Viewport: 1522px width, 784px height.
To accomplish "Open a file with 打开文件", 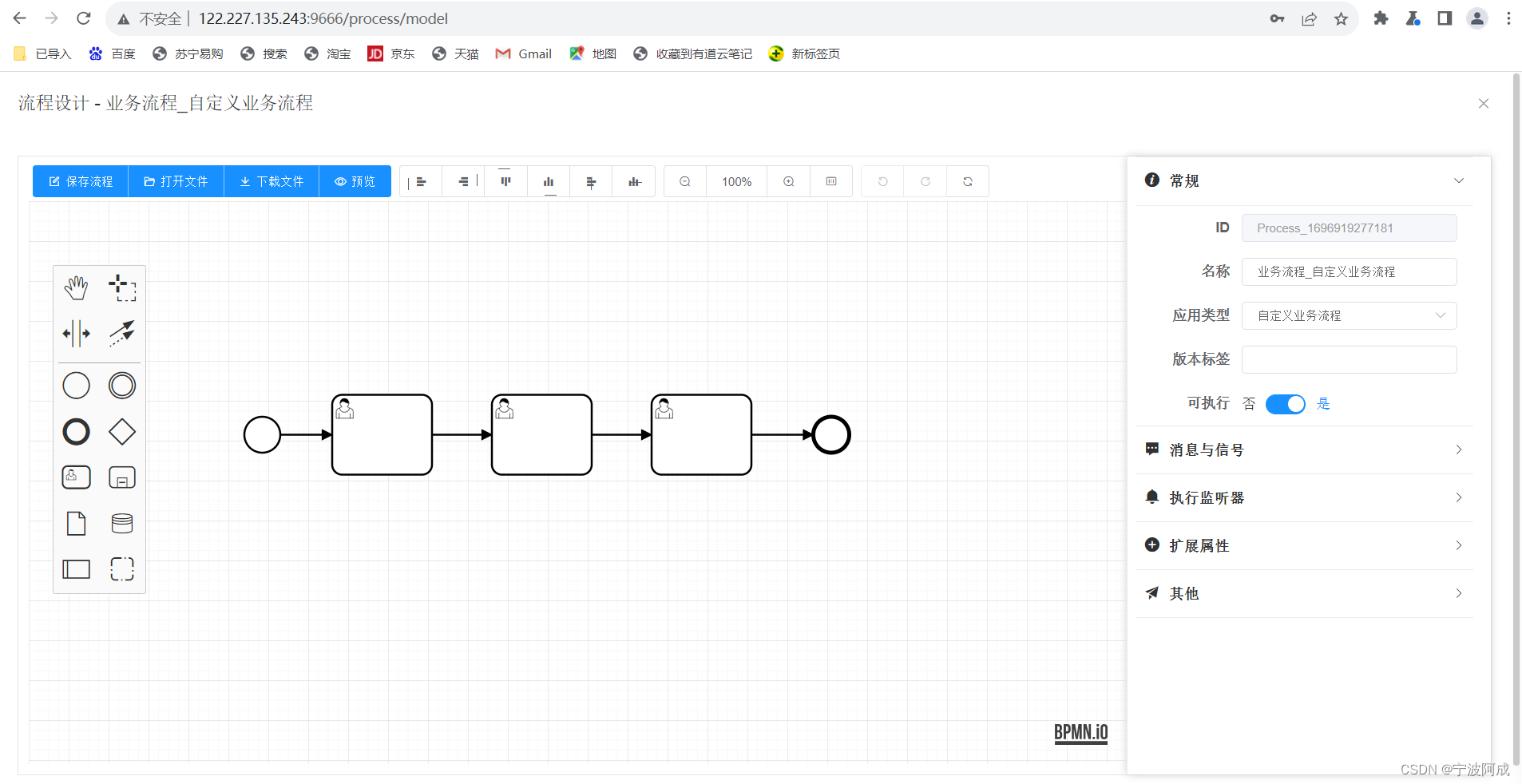I will tap(176, 181).
